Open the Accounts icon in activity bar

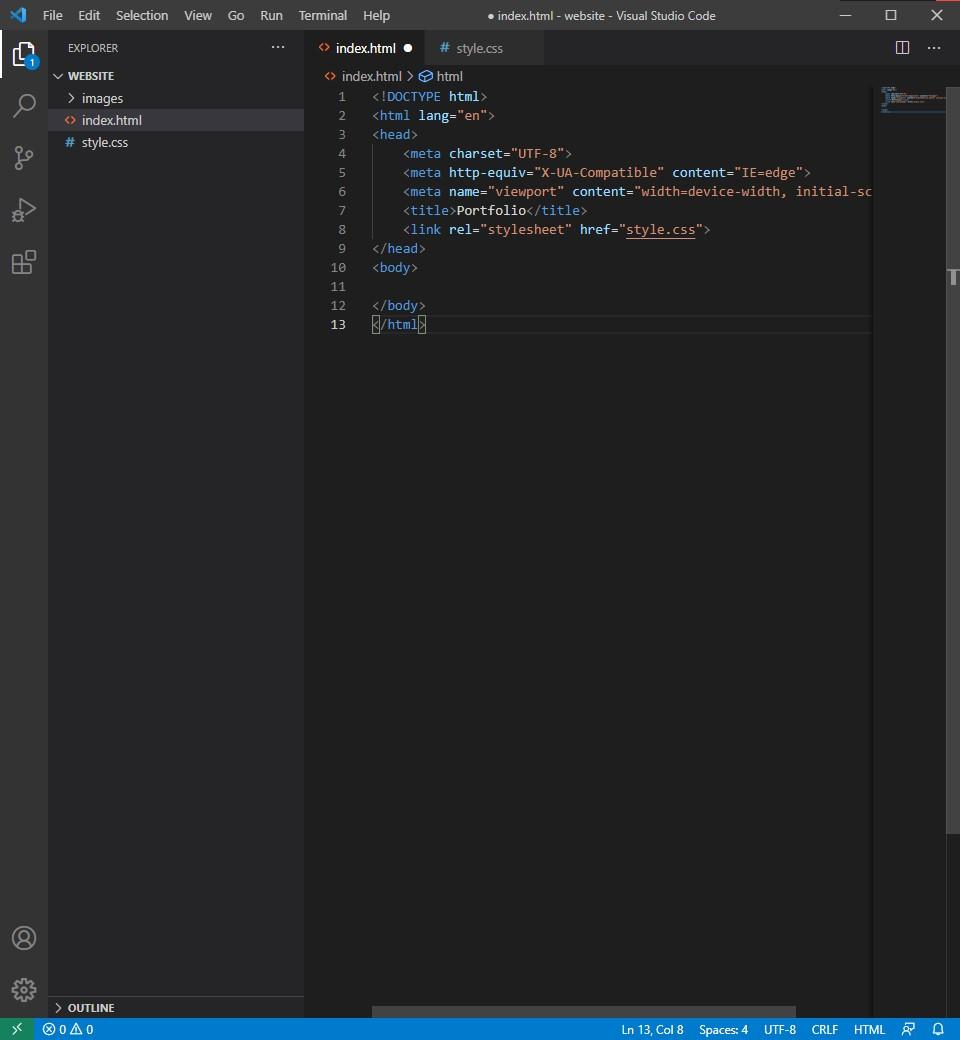(x=24, y=938)
